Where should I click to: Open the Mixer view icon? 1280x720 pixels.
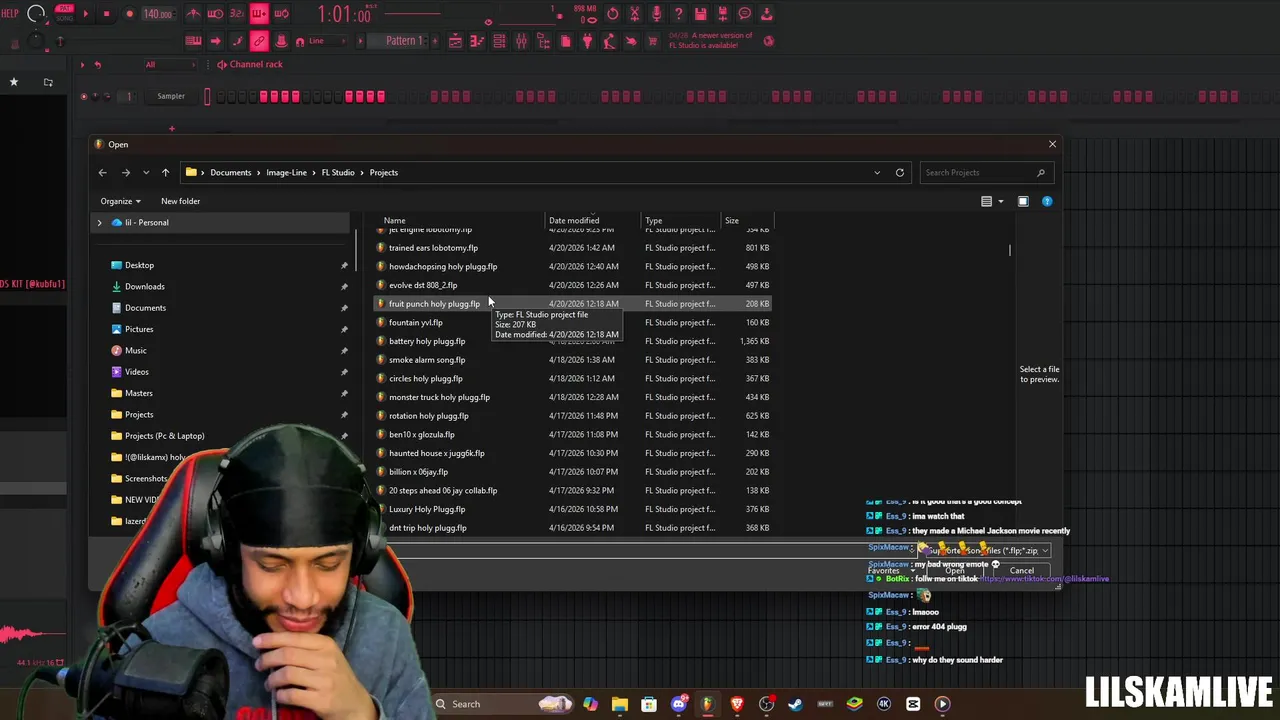(x=521, y=41)
